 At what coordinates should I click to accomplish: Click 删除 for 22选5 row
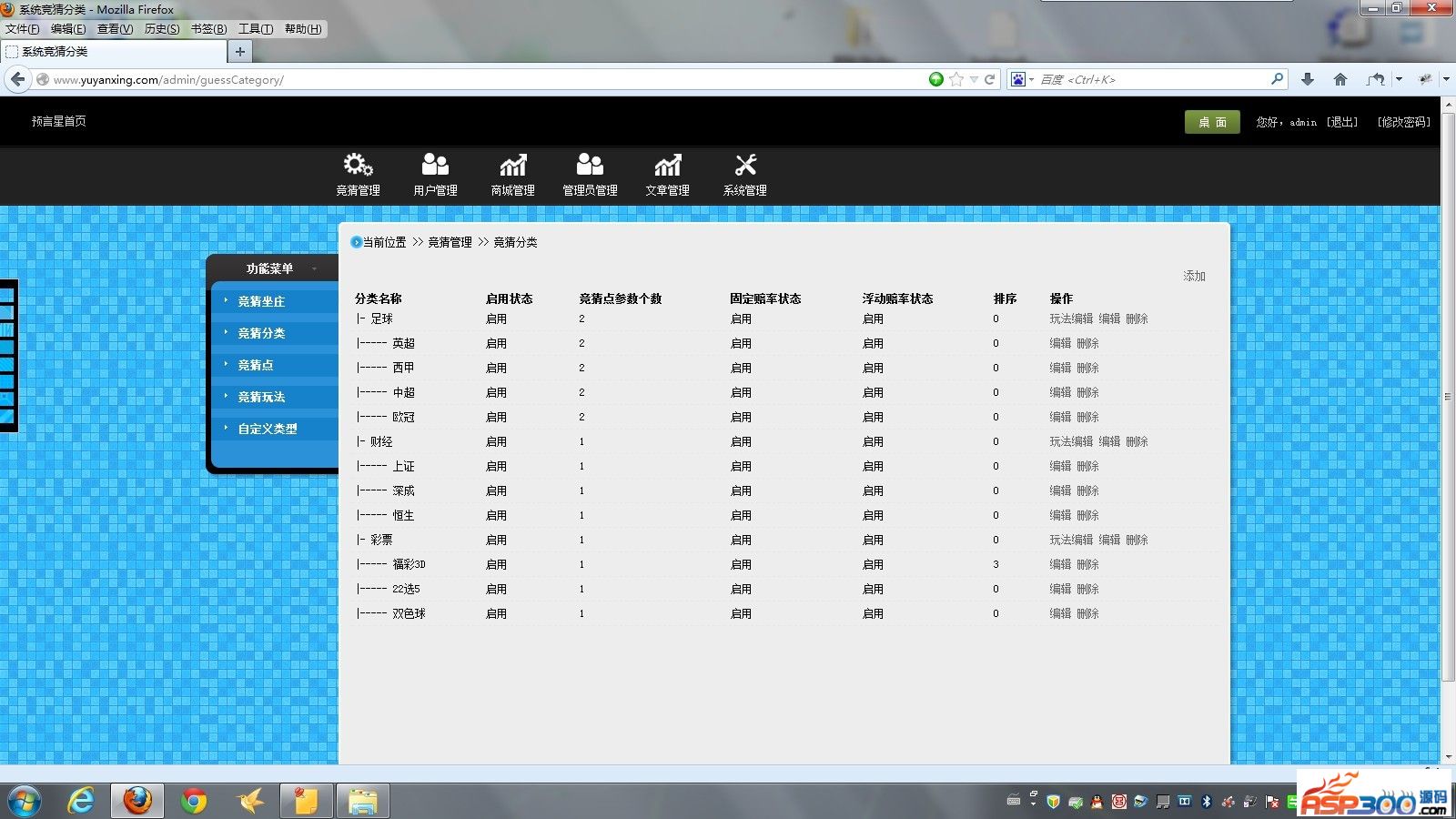coord(1087,589)
